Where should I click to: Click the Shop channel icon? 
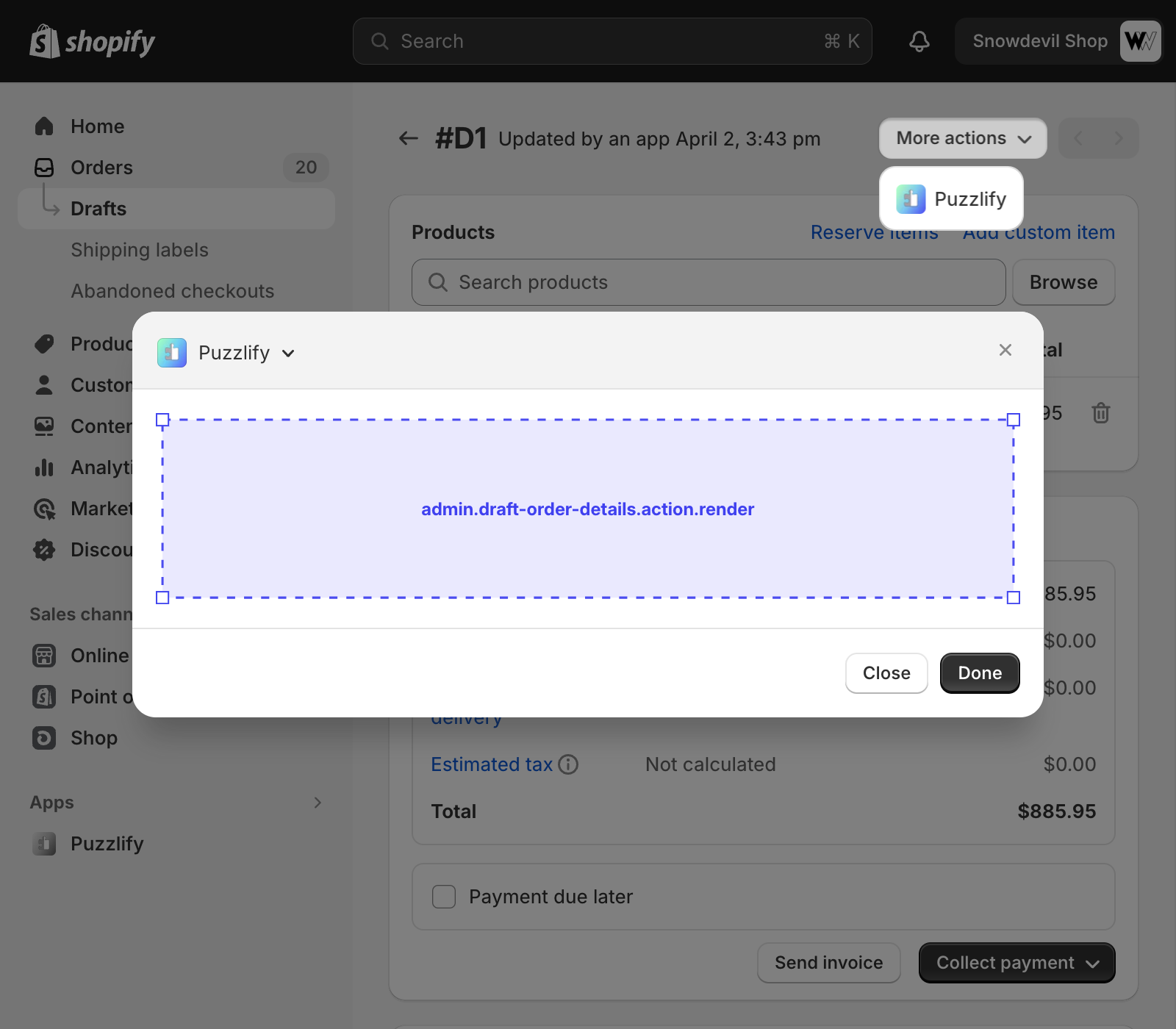point(44,738)
